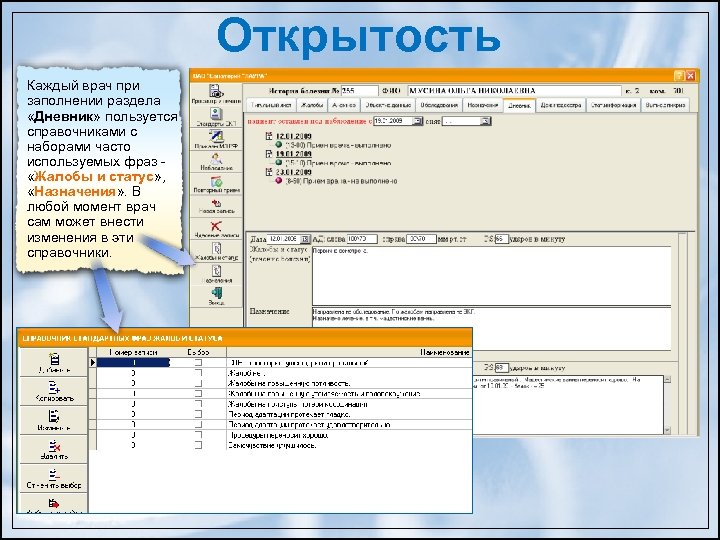This screenshot has width=720, height=540.
Task: Click the help question mark in title bar
Action: (x=679, y=76)
